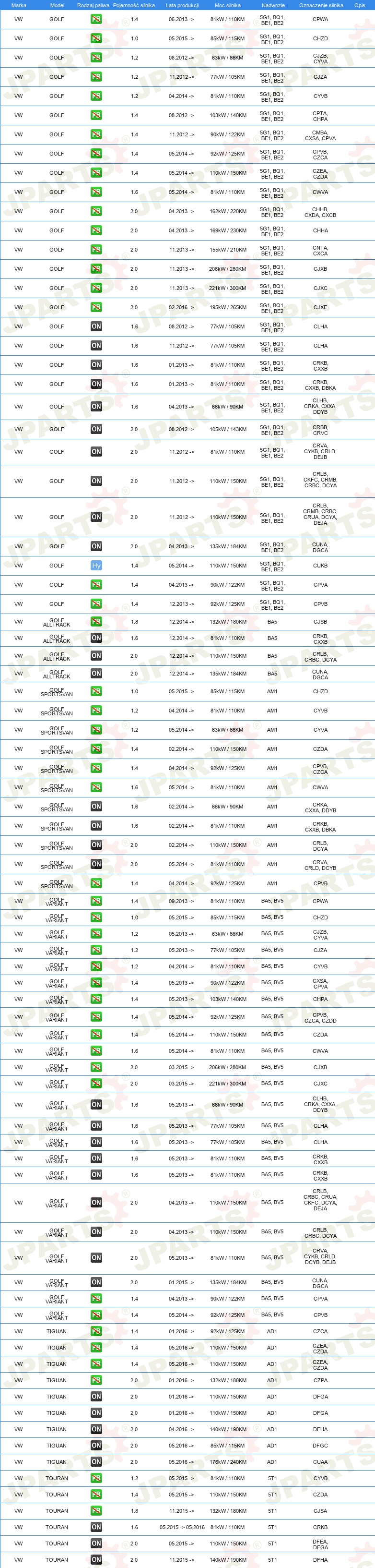
Task: Click petrol icon in Golf Sportsvan CHZD row
Action: [x=96, y=691]
